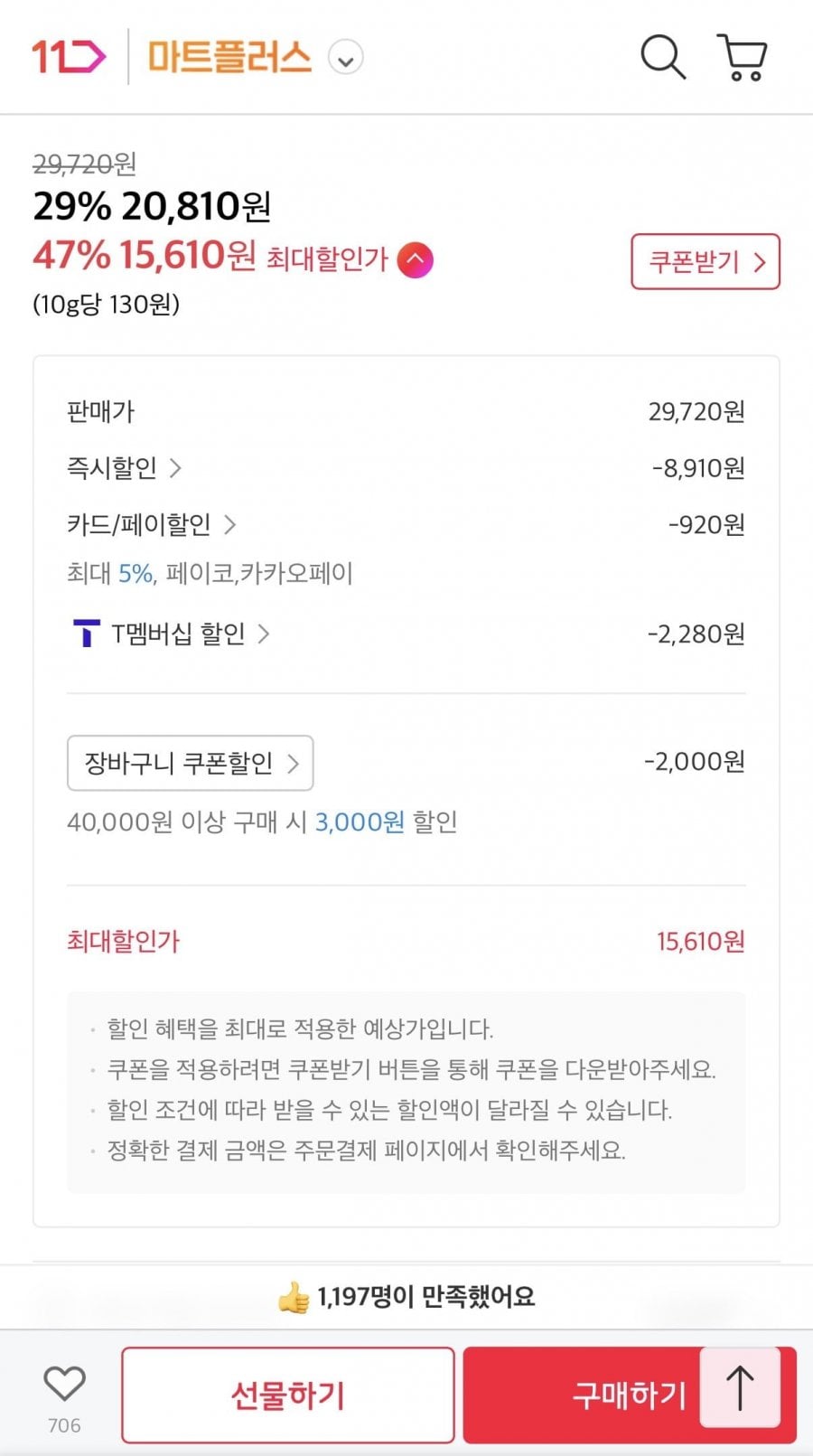Viewport: 813px width, 1456px height.
Task: Click the 쿠폰받기 button
Action: (705, 262)
